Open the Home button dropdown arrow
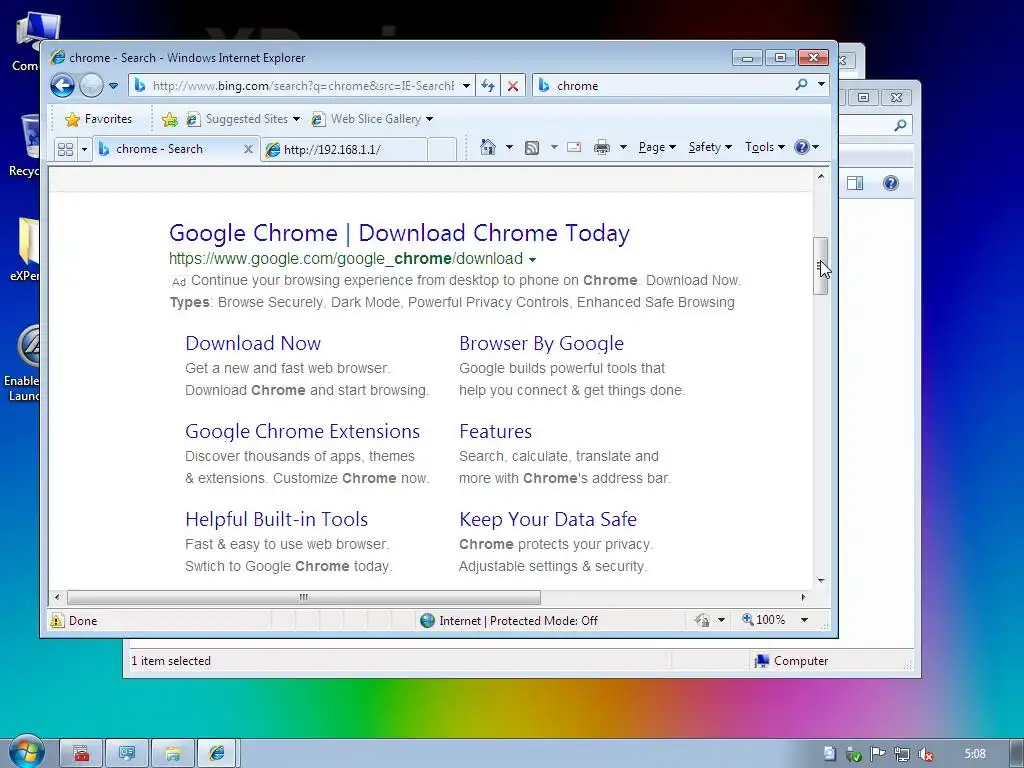The image size is (1024, 768). 509,147
